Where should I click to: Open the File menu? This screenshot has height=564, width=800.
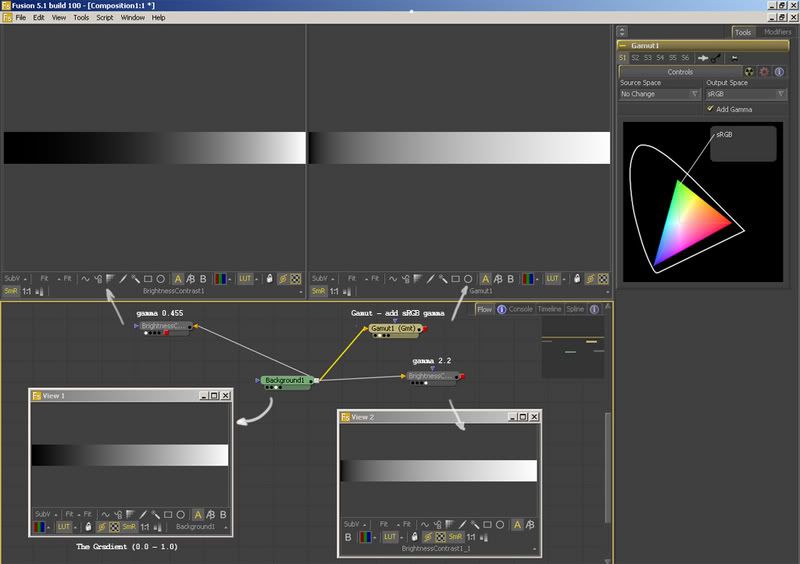pyautogui.click(x=20, y=17)
